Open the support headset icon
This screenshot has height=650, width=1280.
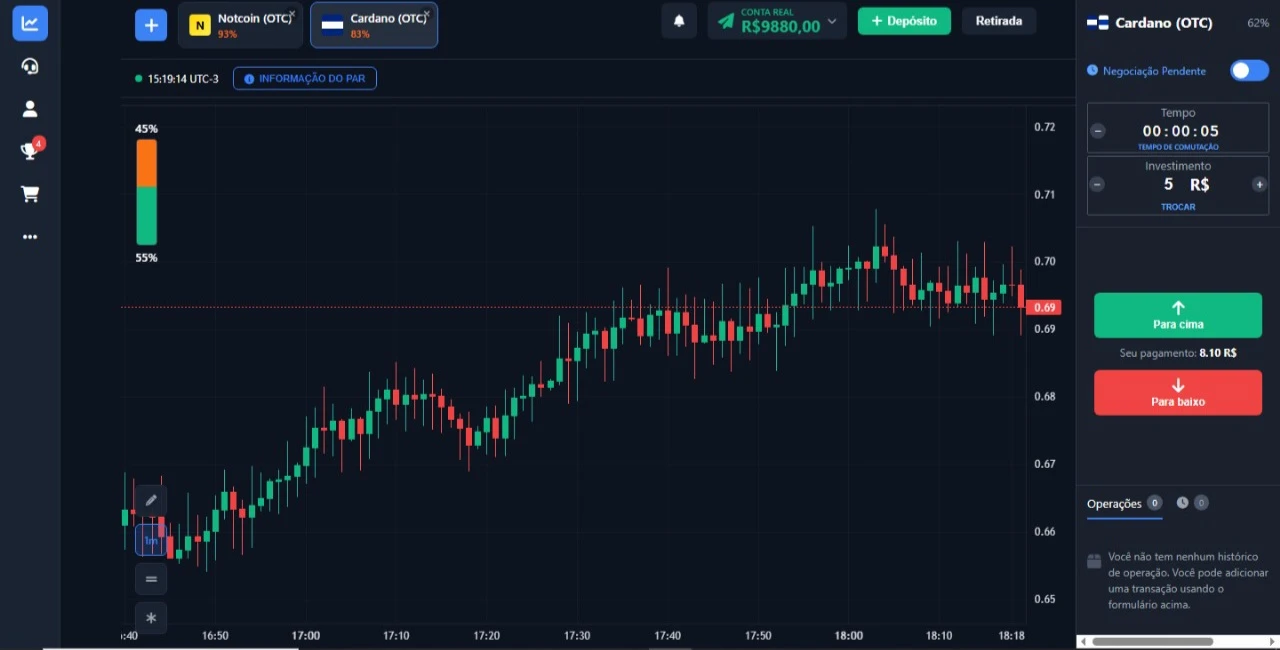click(30, 66)
